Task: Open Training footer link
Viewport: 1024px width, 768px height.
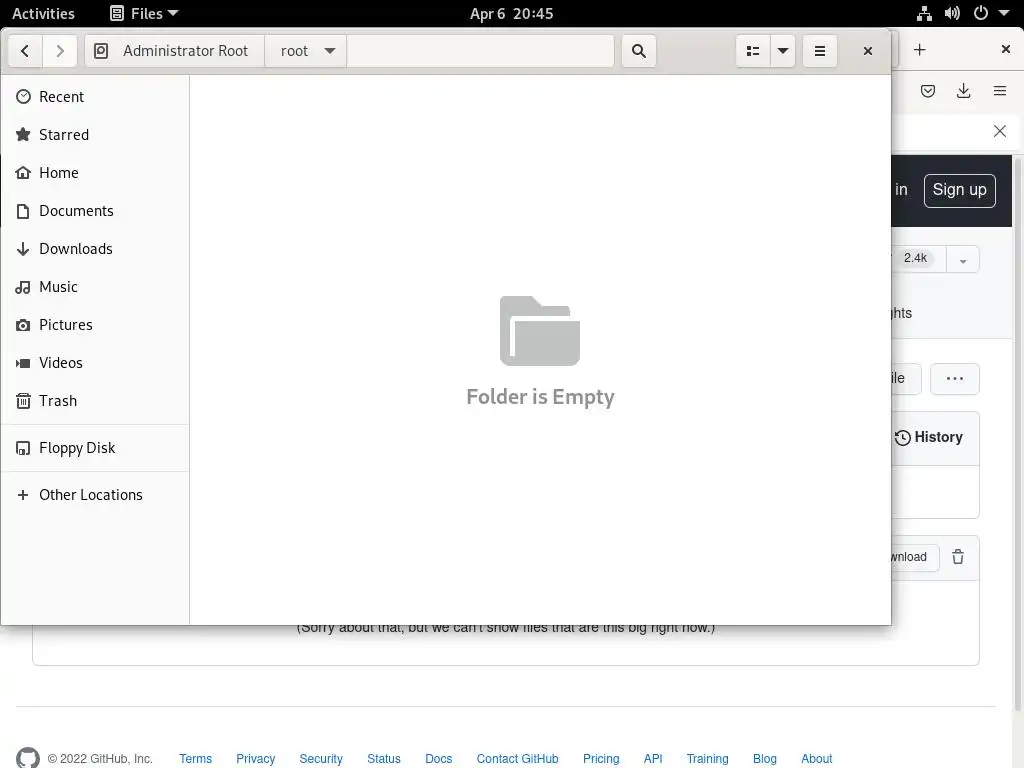Action: [x=707, y=758]
